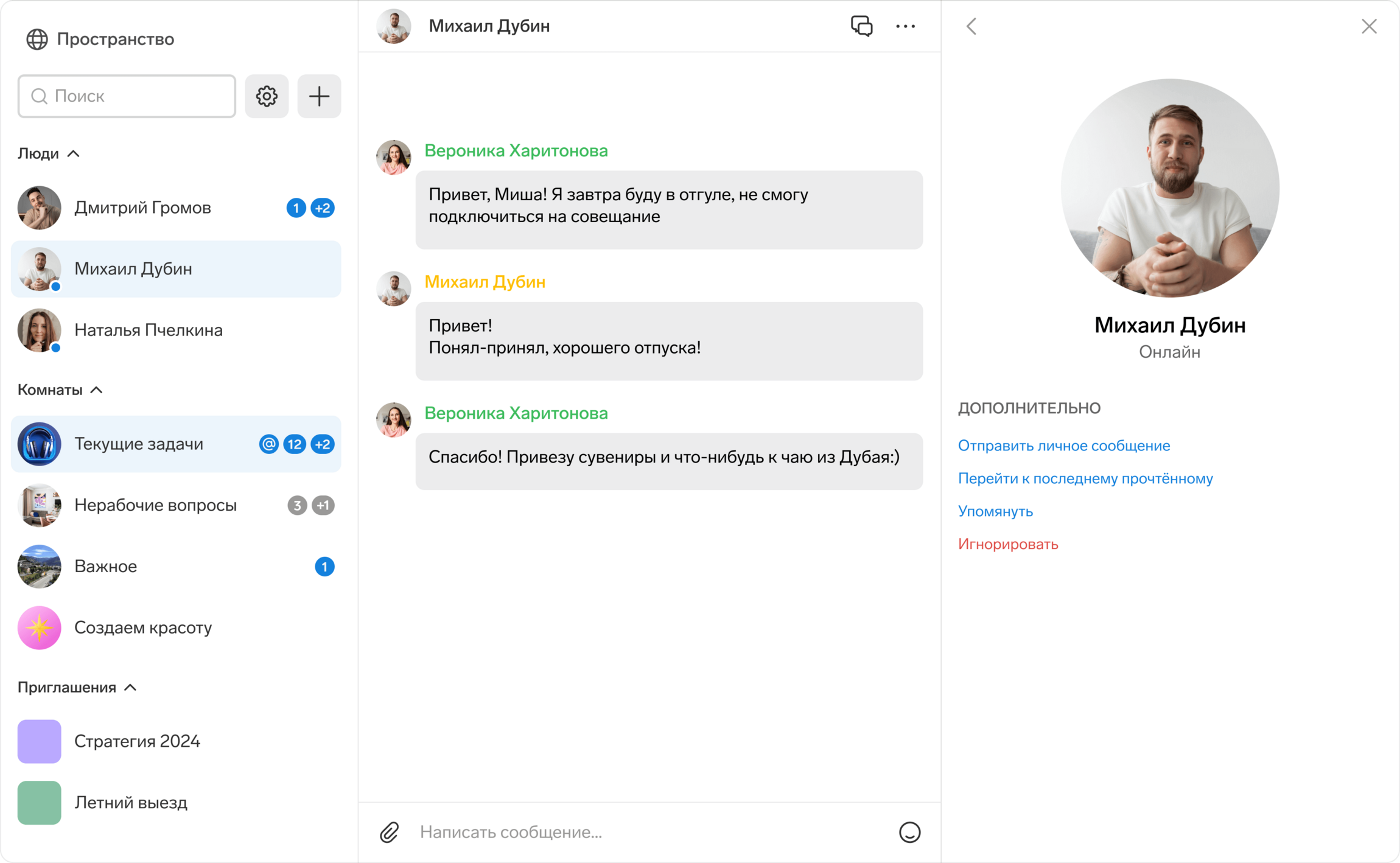The width and height of the screenshot is (1400, 863).
Task: Click the red Игнорировать link
Action: click(1008, 544)
